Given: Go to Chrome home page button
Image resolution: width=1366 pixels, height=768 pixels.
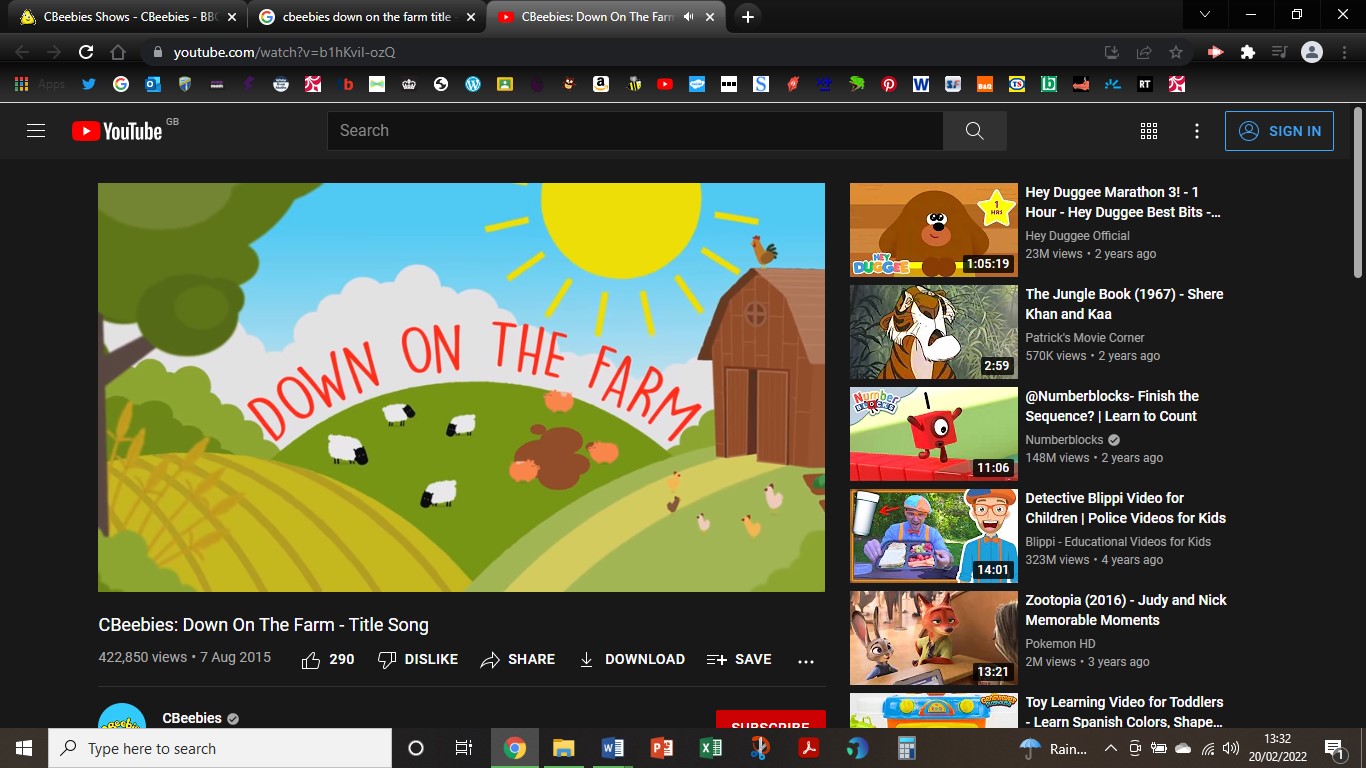Looking at the screenshot, I should [118, 52].
